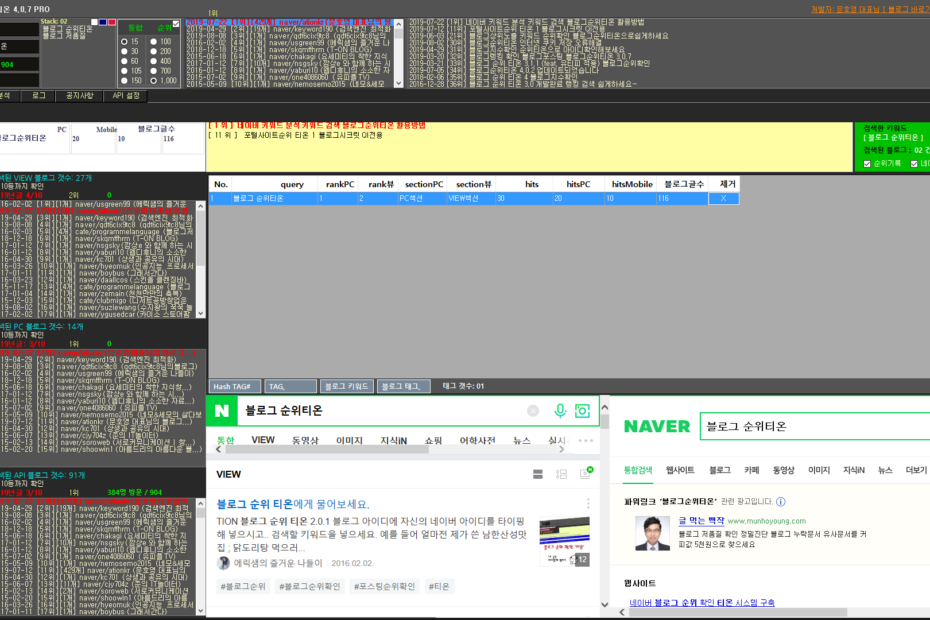Select VIEW tab in mobile Naver
Viewport: 930px width, 620px height.
pos(263,440)
